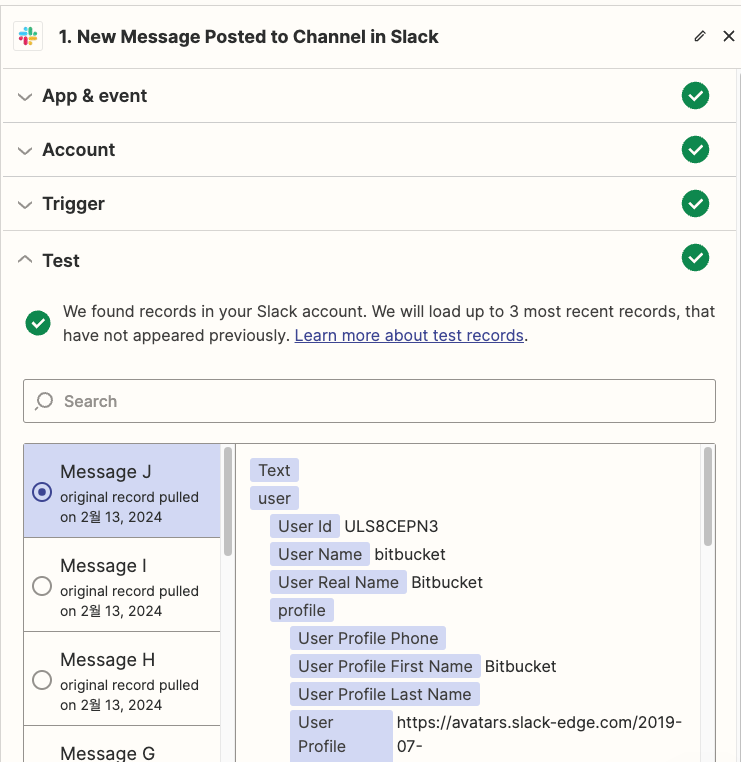Click App & event green checkmark status
741x762 pixels.
pos(695,96)
